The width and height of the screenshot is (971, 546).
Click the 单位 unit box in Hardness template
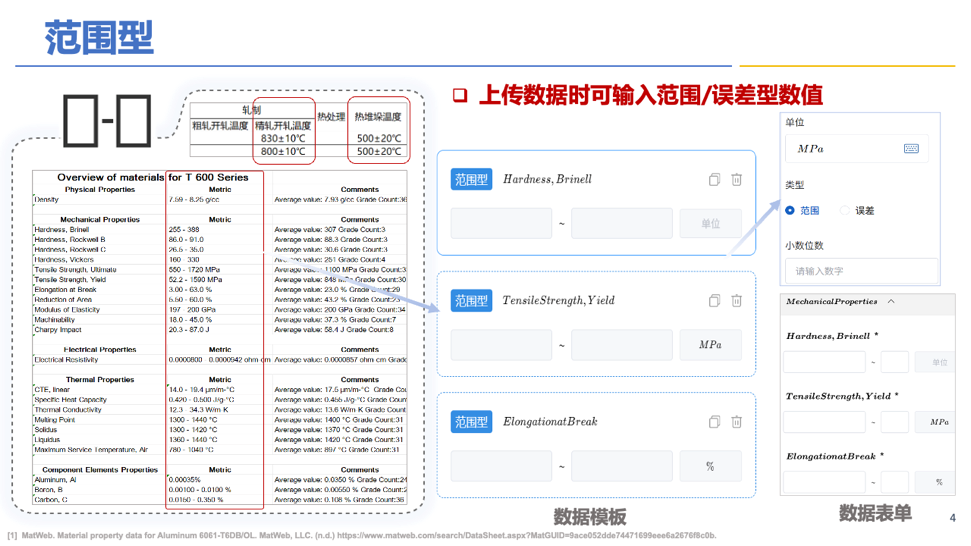click(709, 223)
